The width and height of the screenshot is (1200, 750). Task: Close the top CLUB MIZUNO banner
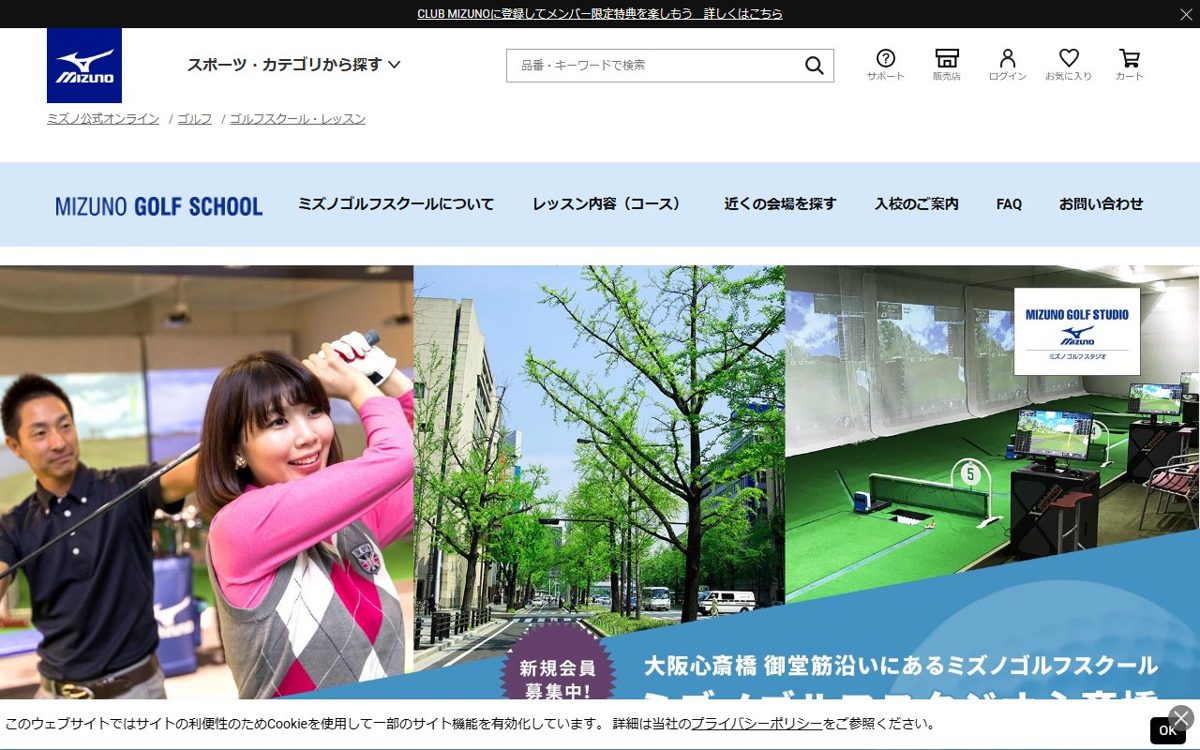click(x=1186, y=14)
